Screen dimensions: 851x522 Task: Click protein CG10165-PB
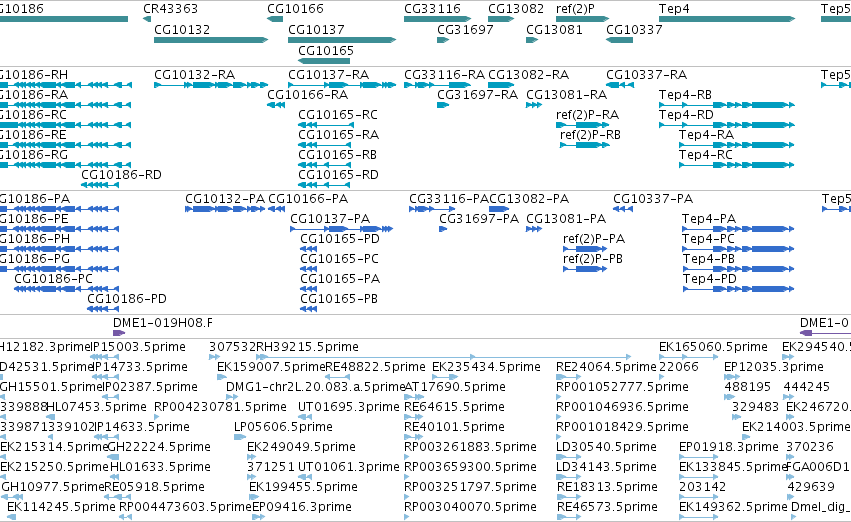coord(308,309)
